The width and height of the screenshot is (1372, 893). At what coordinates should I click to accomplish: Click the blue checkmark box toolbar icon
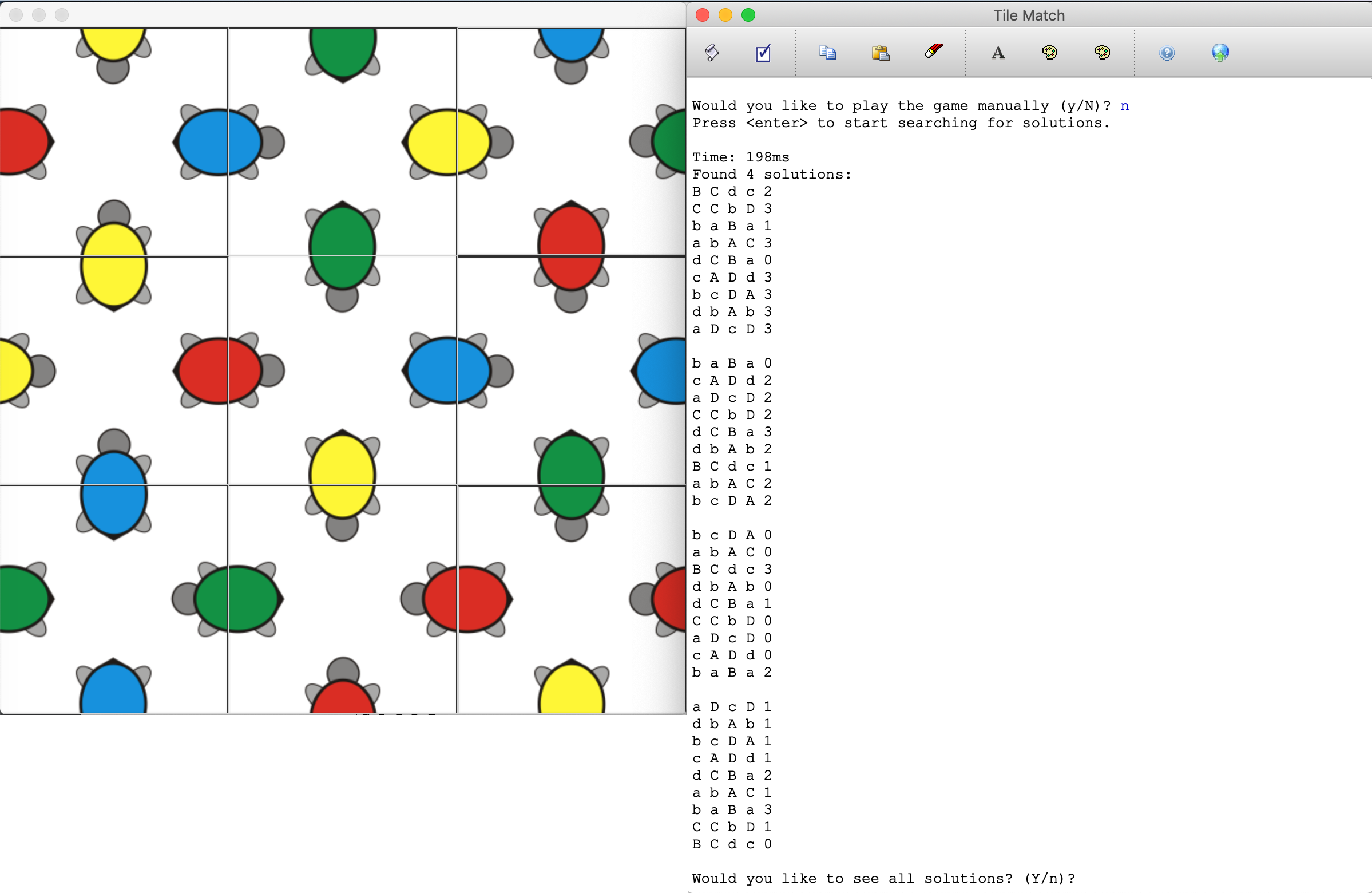(763, 53)
